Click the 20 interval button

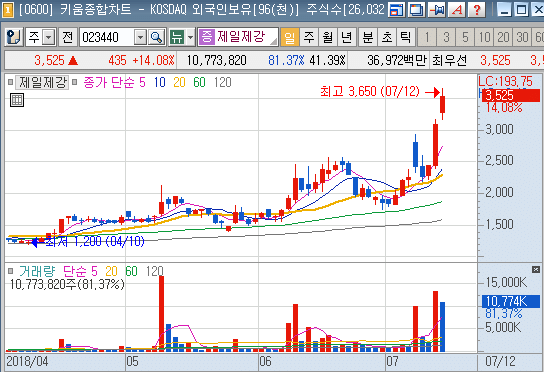(x=503, y=37)
